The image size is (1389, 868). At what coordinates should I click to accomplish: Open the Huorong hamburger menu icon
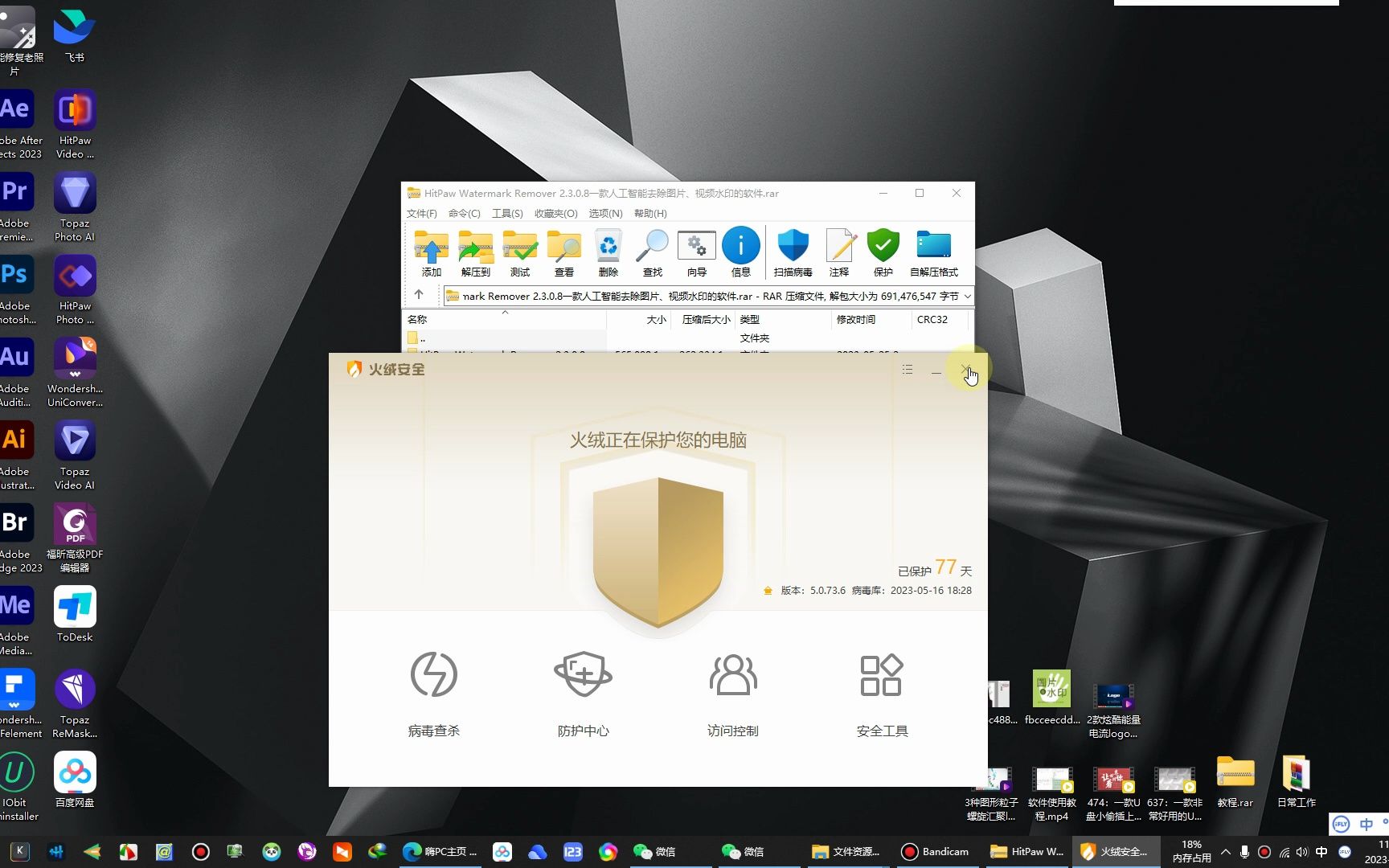pos(908,370)
